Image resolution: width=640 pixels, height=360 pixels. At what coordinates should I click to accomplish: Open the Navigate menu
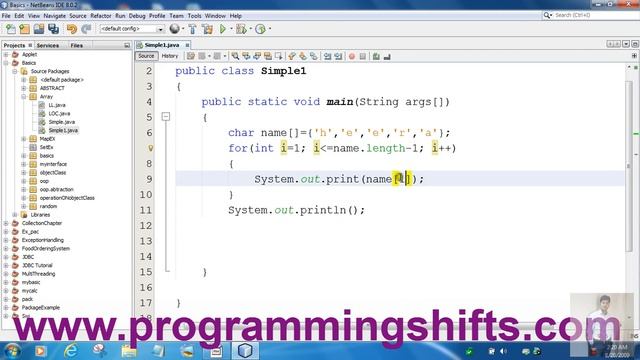pos(55,16)
